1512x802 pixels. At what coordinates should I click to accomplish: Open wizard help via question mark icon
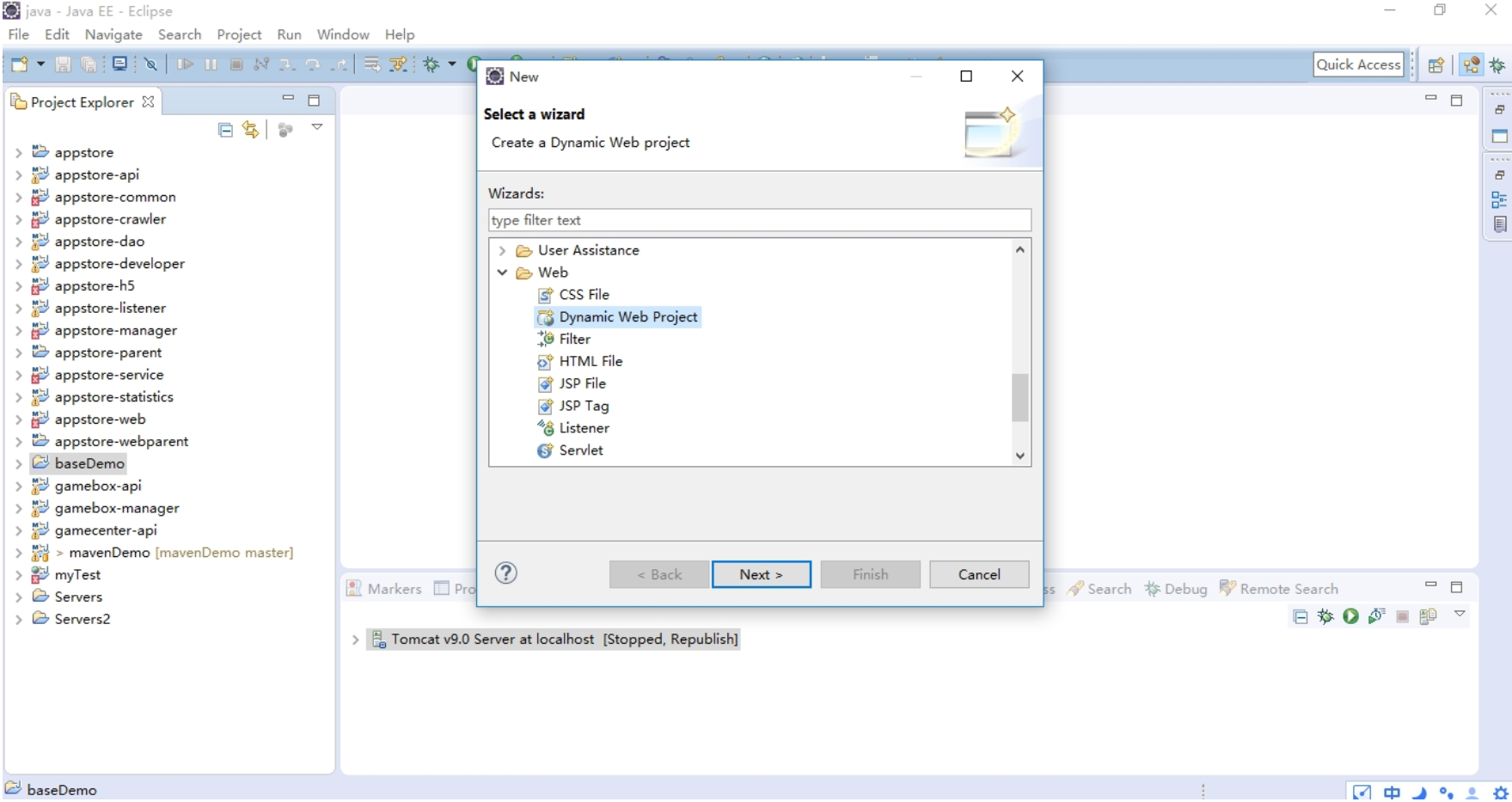coord(505,574)
